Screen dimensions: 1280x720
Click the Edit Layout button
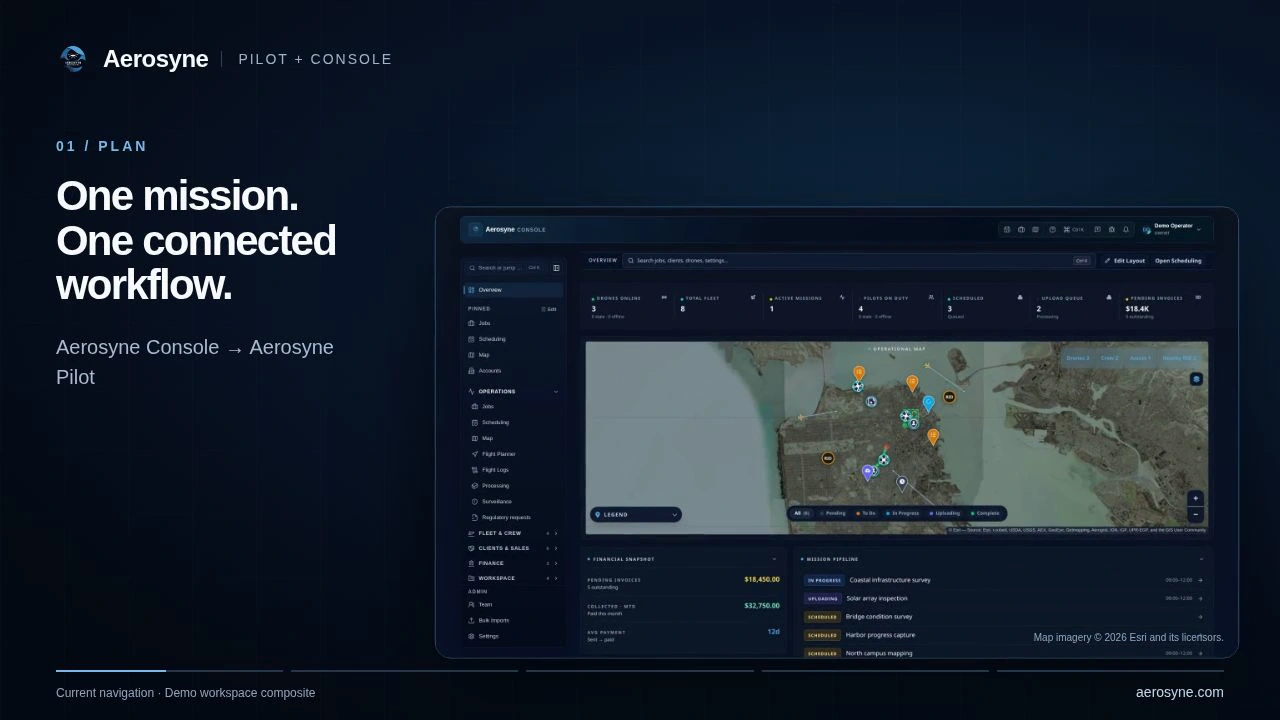click(1125, 261)
